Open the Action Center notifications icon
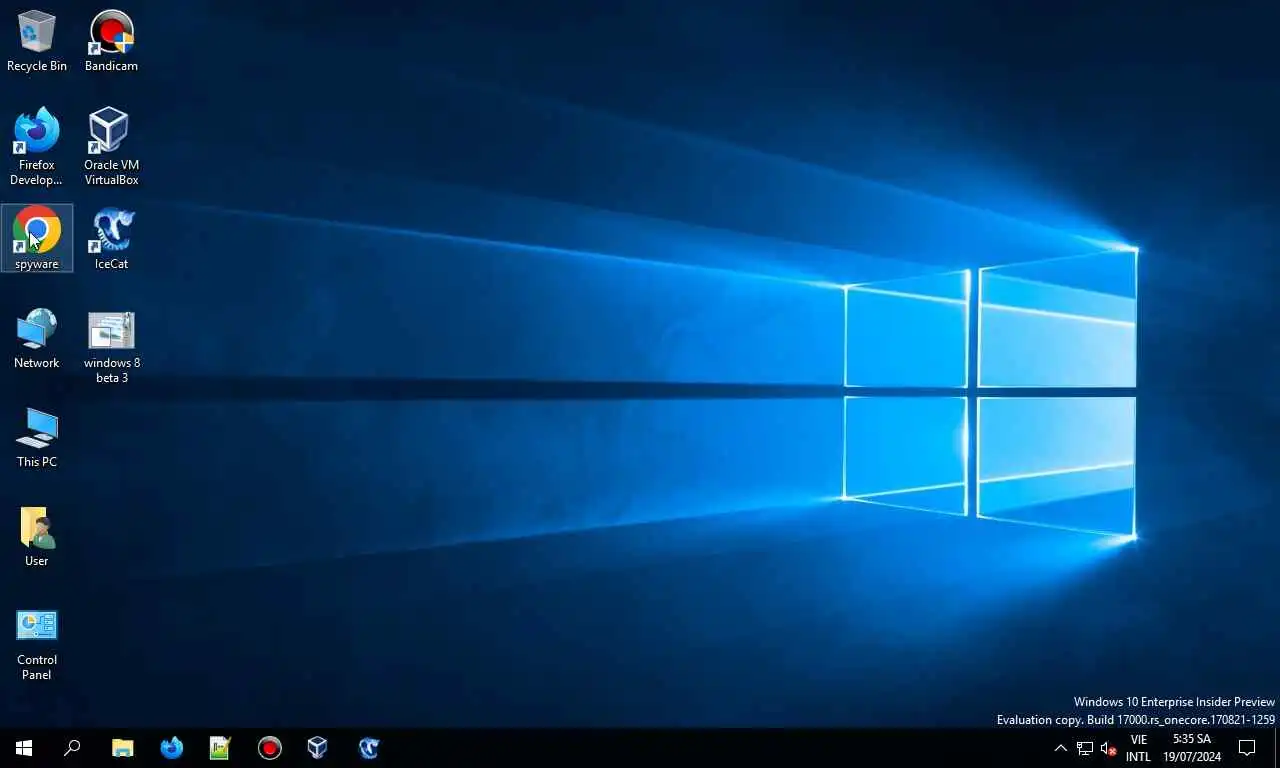Image resolution: width=1280 pixels, height=768 pixels. 1247,748
